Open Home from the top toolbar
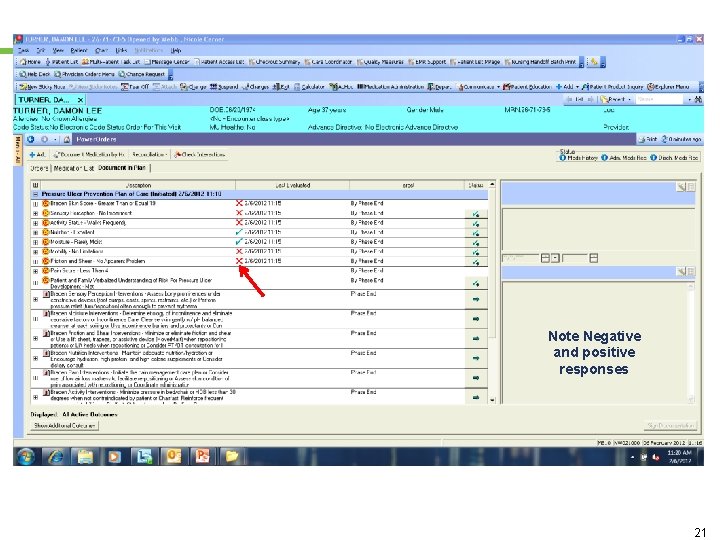720x540 pixels. point(30,62)
